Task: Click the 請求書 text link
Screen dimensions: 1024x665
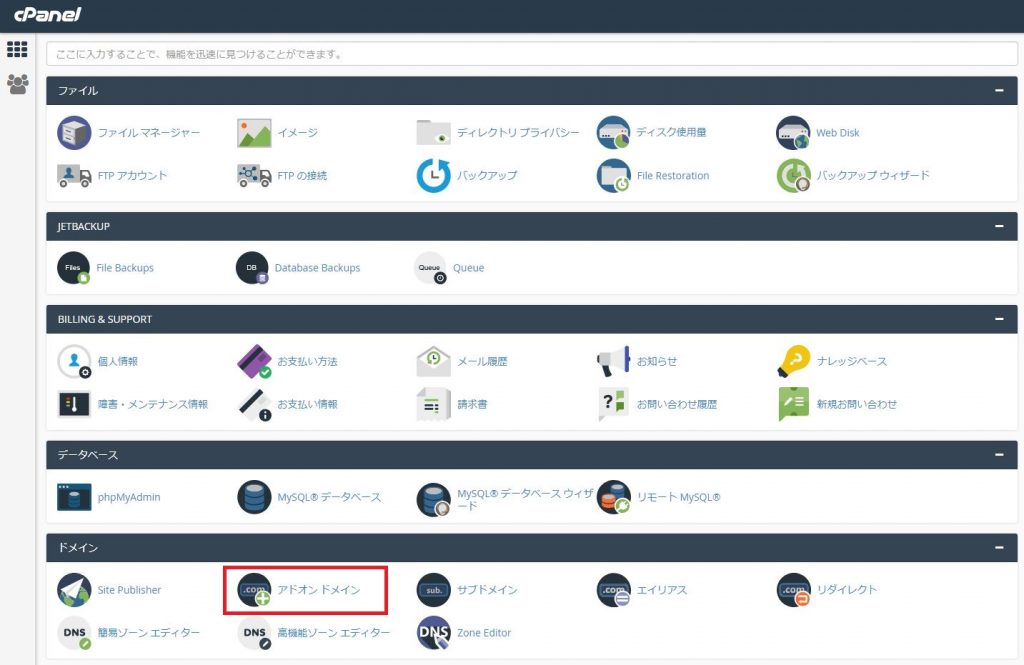Action: point(472,404)
